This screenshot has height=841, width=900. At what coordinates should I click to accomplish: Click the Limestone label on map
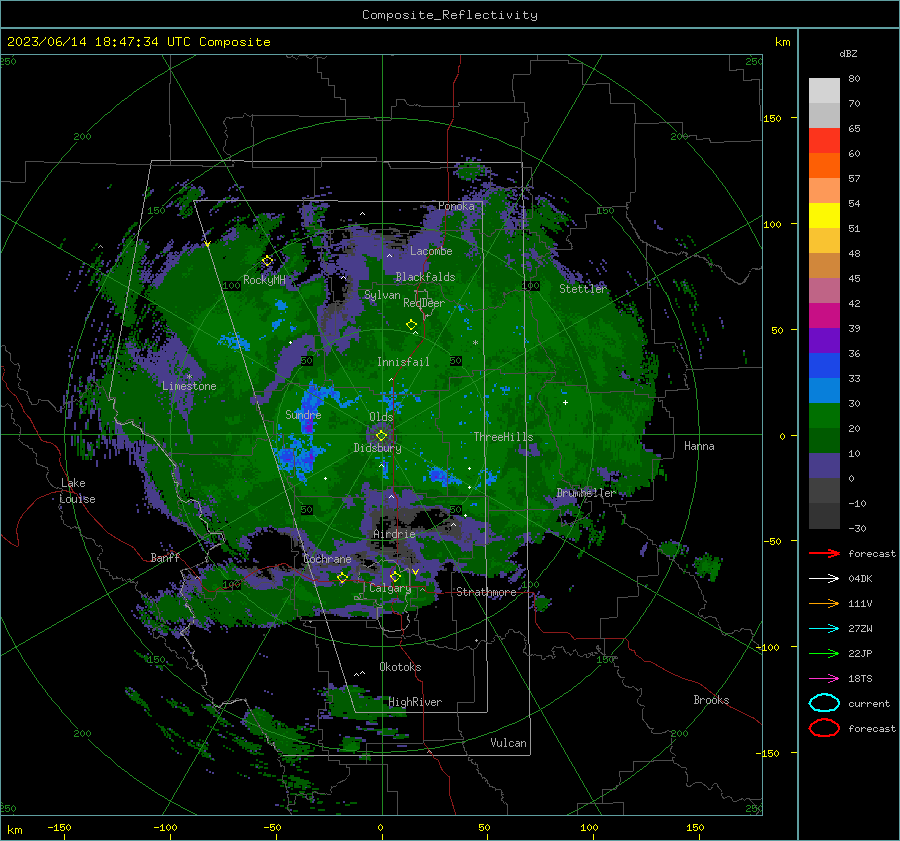click(x=189, y=386)
